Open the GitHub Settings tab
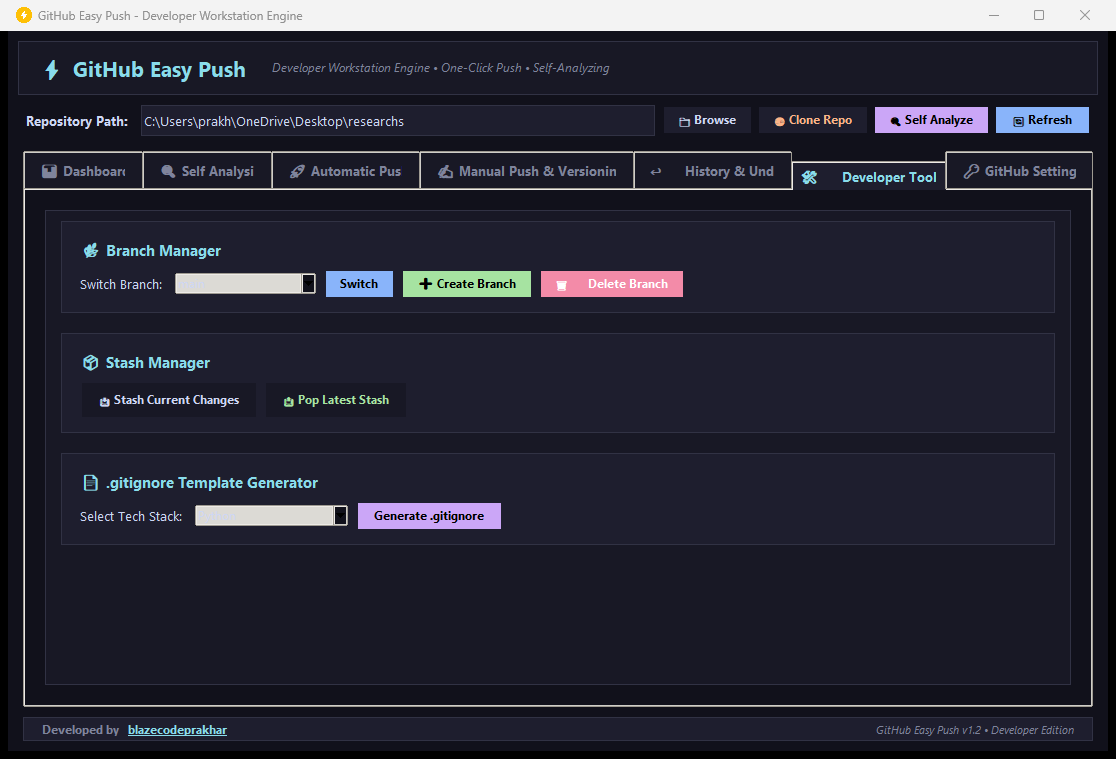The image size is (1116, 759). [x=1019, y=171]
